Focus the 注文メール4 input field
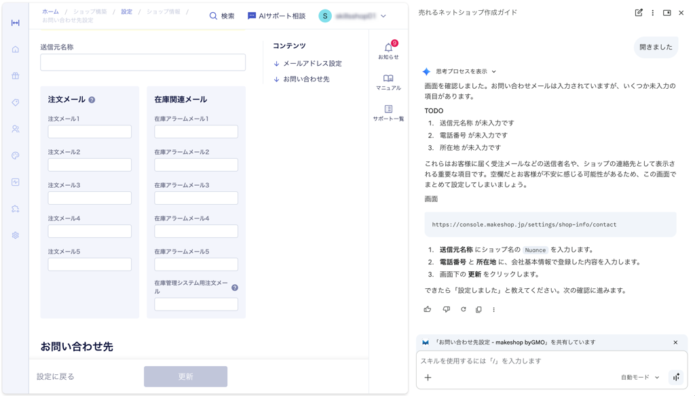Screen dimensions: 695x396 coord(90,231)
